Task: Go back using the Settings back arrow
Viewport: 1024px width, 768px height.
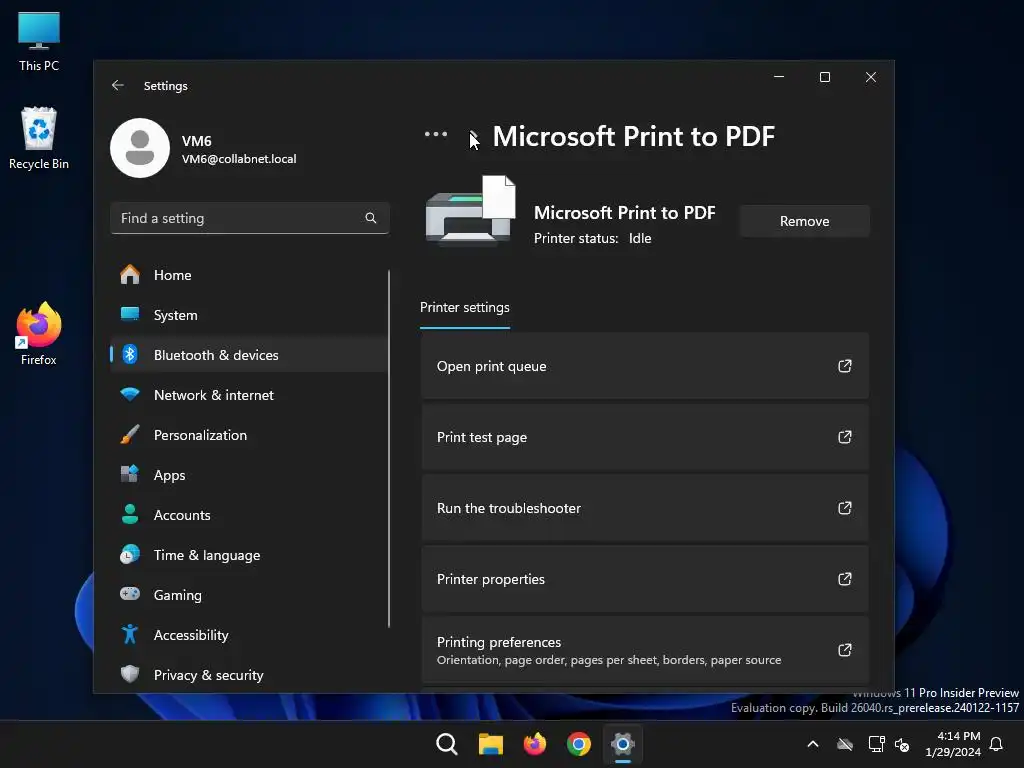Action: tap(118, 86)
